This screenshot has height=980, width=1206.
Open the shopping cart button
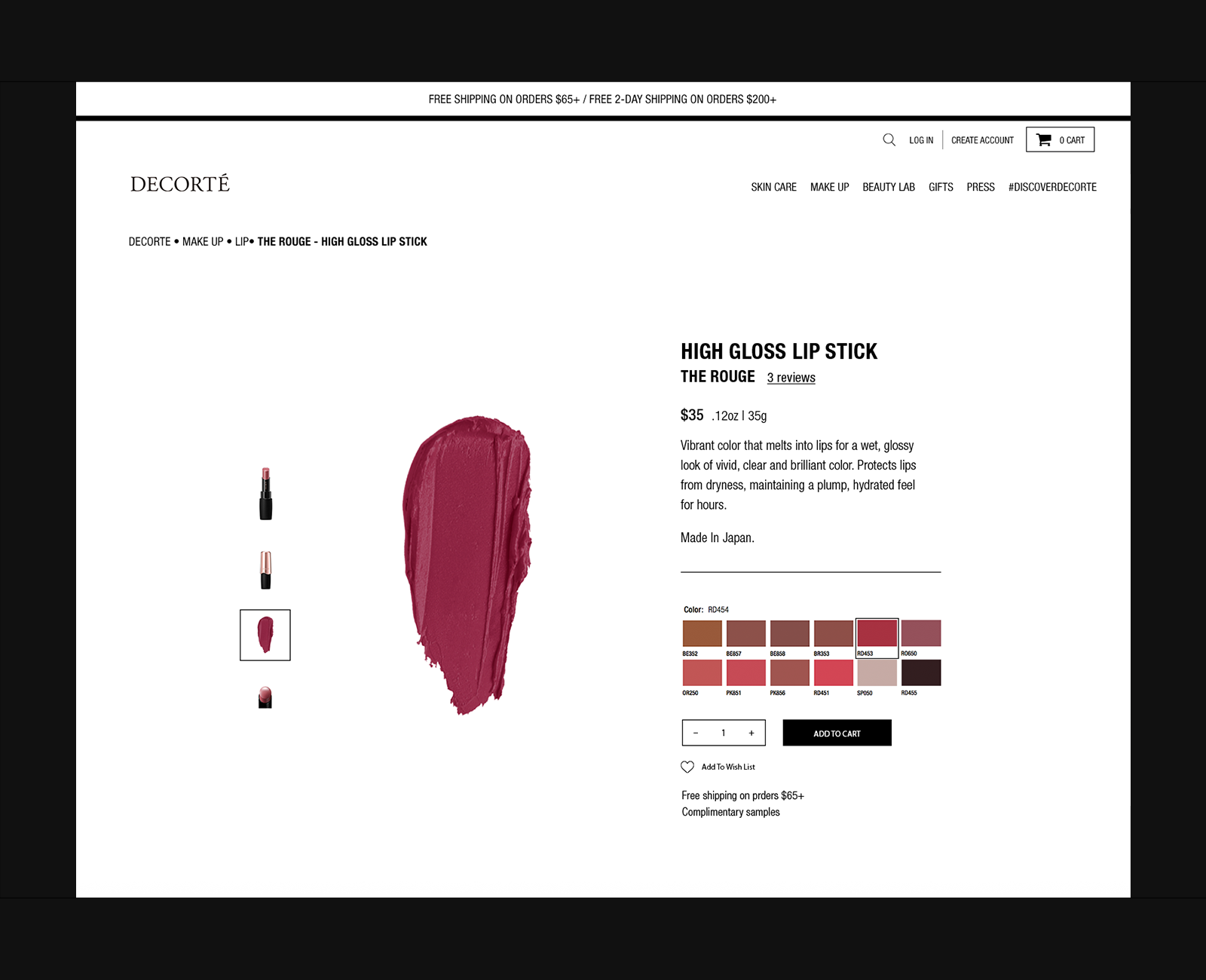(x=1060, y=139)
